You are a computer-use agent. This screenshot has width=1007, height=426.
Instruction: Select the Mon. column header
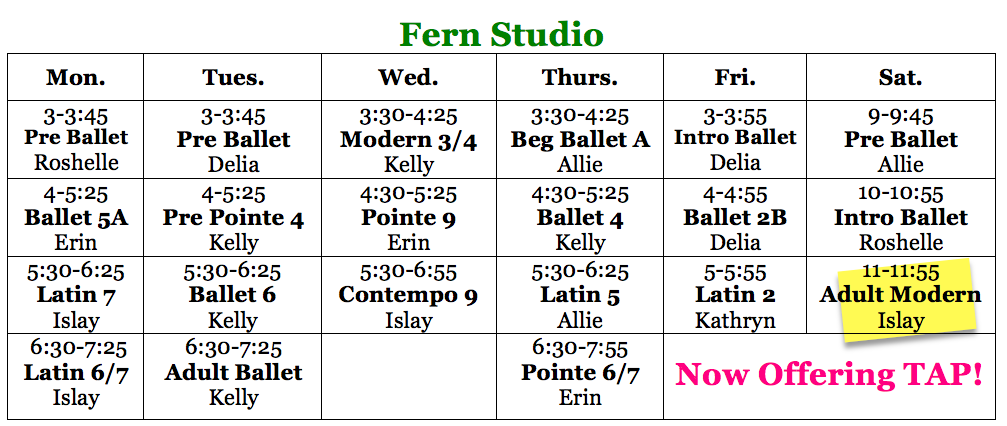[x=75, y=77]
